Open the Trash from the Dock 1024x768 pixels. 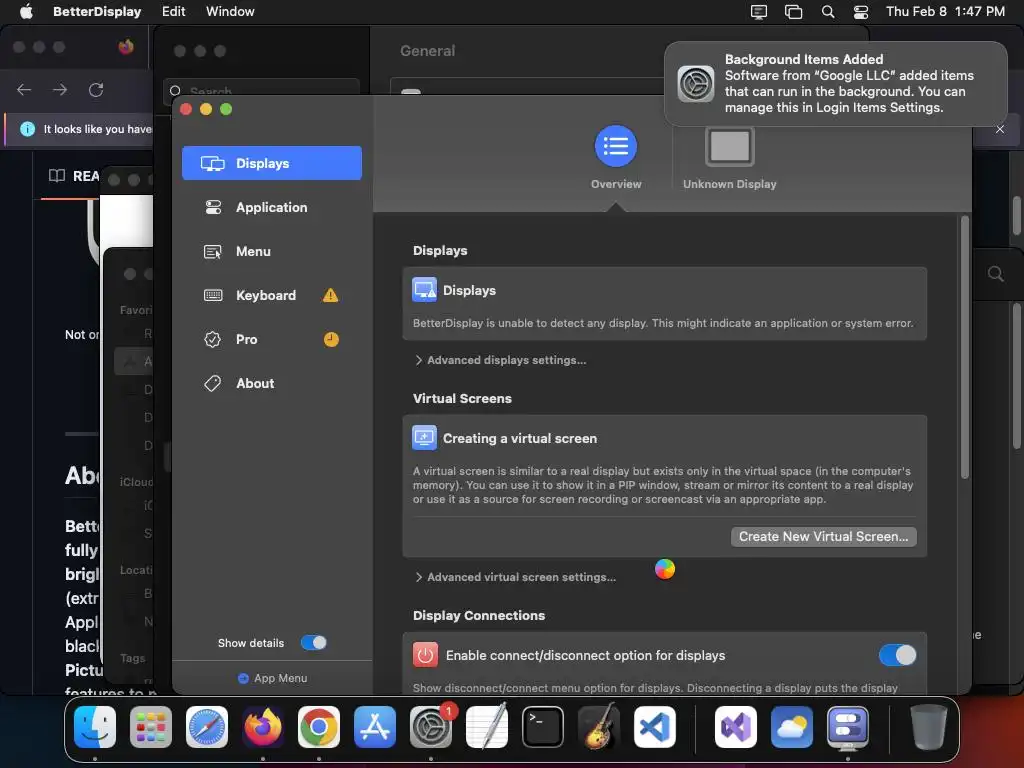(x=928, y=727)
